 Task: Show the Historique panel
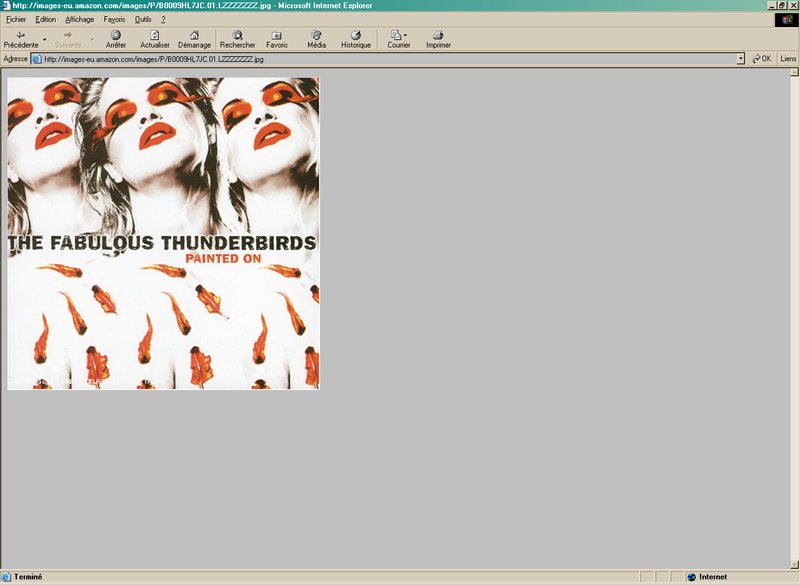[x=356, y=40]
